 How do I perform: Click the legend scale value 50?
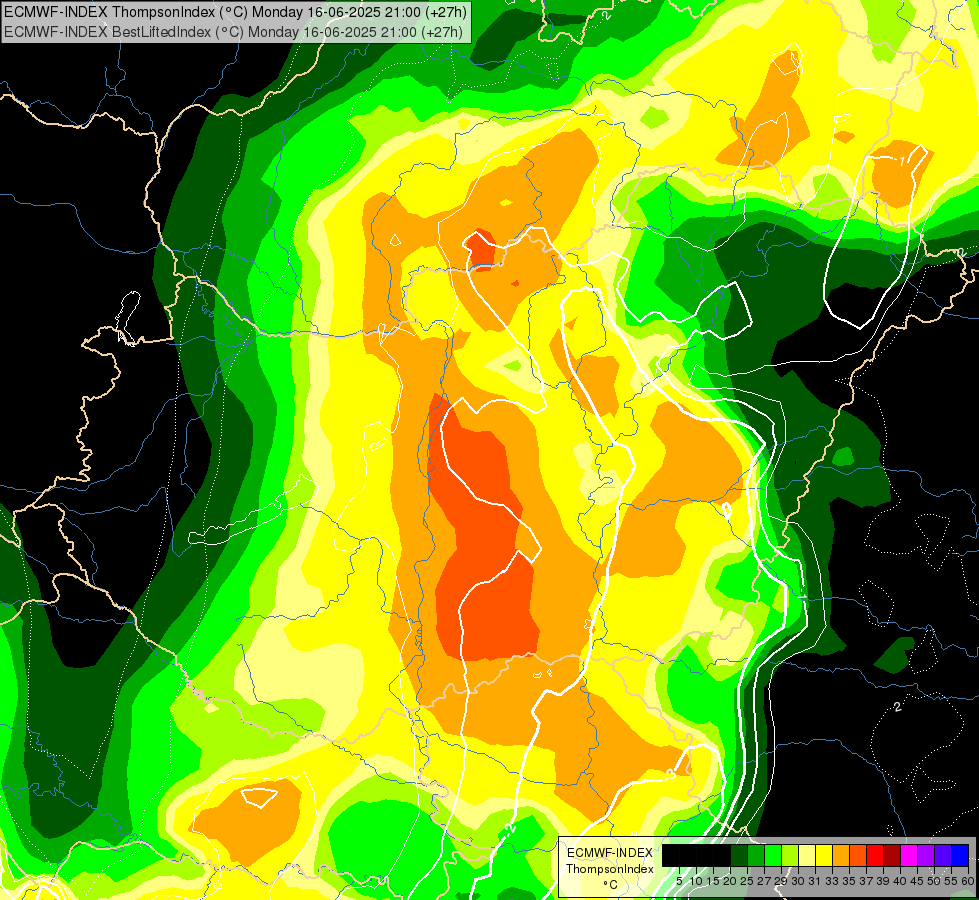(x=935, y=881)
